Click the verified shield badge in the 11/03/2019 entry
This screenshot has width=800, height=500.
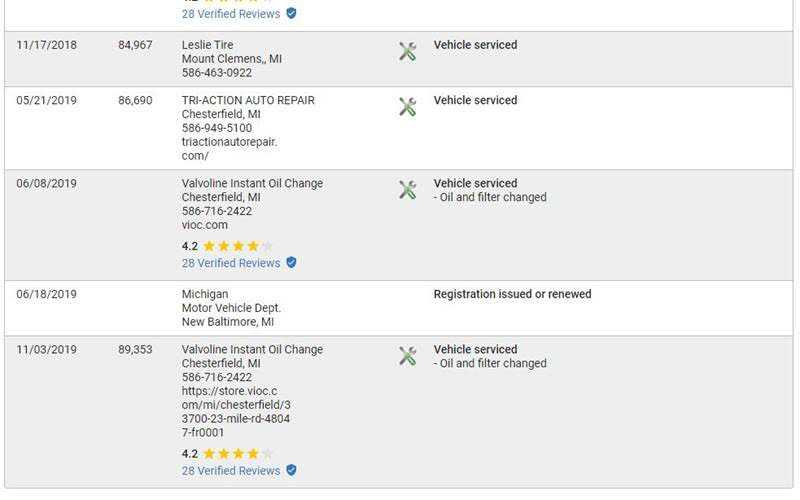pyautogui.click(x=291, y=470)
